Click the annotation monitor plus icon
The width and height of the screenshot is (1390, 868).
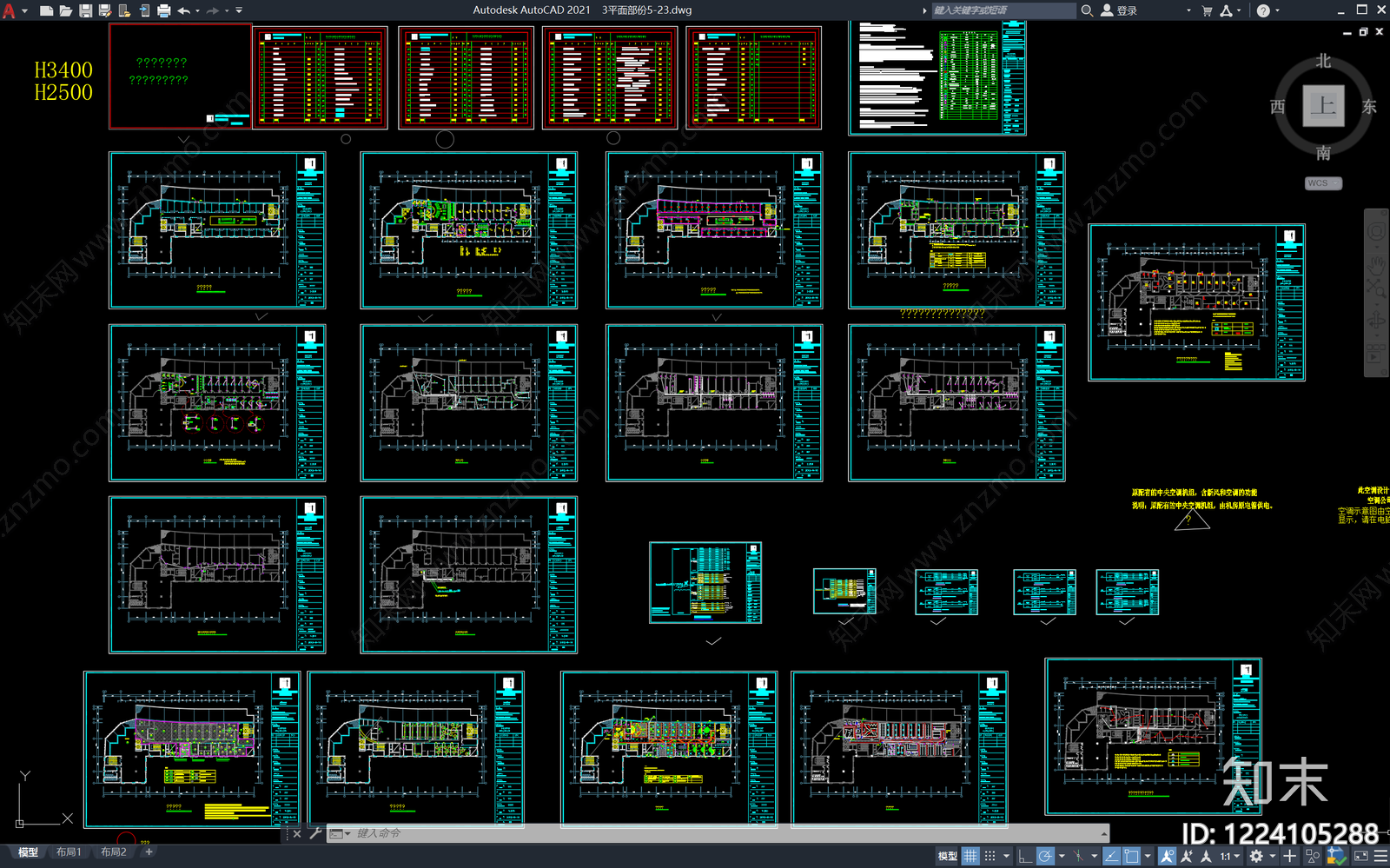[x=1290, y=856]
